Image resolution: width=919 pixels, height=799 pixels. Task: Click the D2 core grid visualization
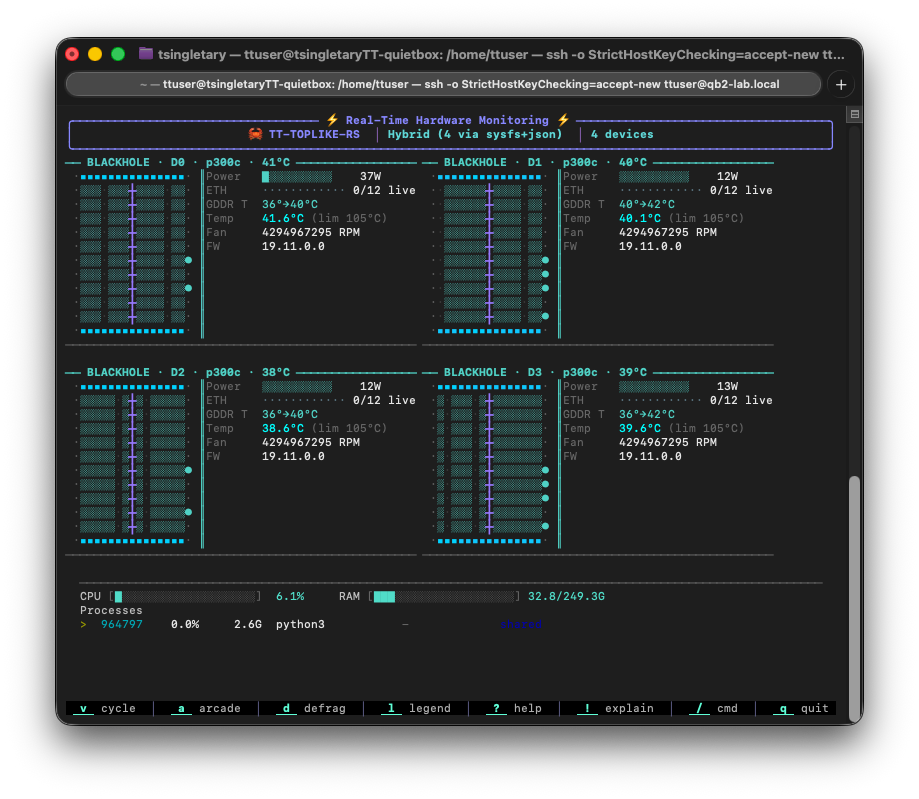[x=133, y=464]
